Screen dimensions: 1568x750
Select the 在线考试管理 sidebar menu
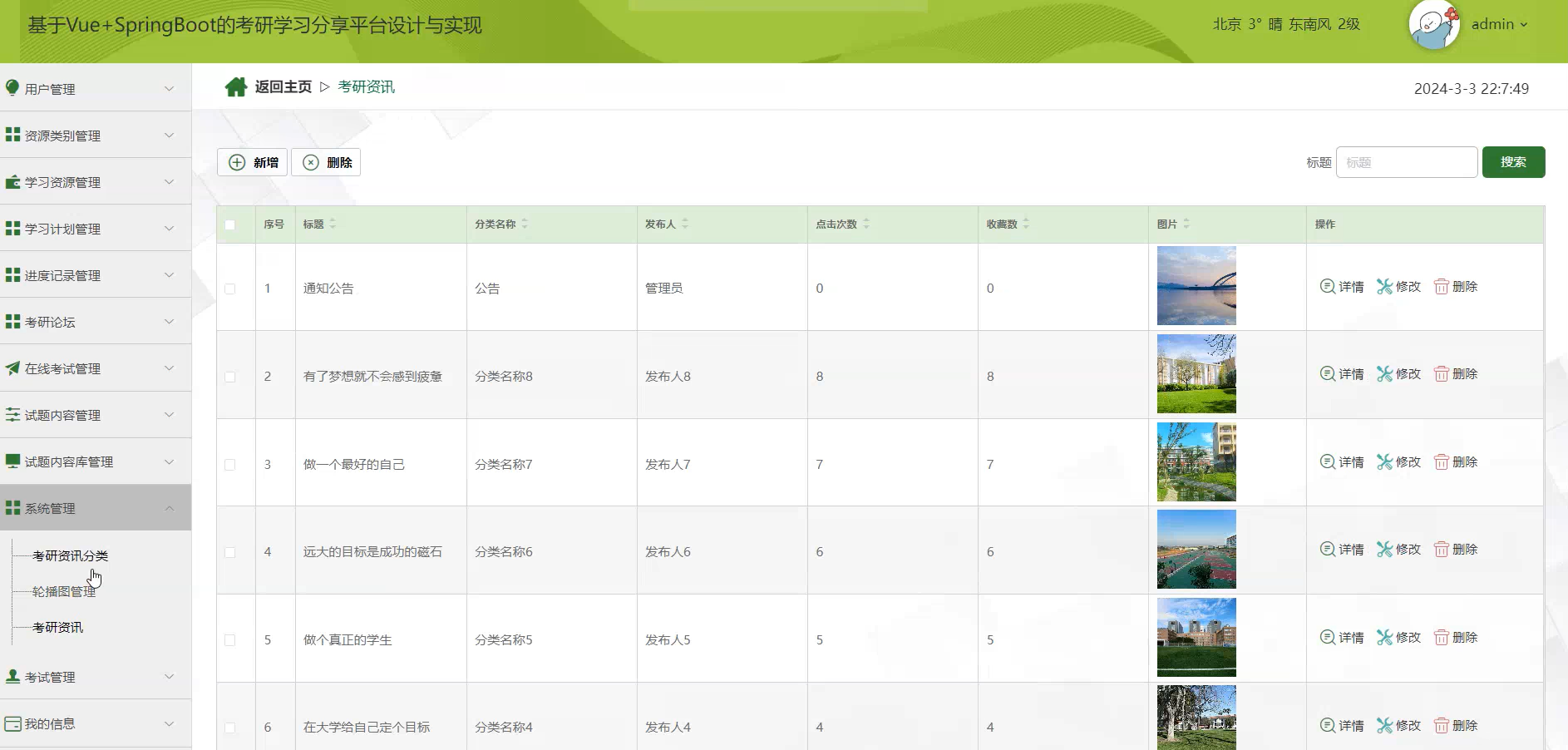[x=96, y=368]
